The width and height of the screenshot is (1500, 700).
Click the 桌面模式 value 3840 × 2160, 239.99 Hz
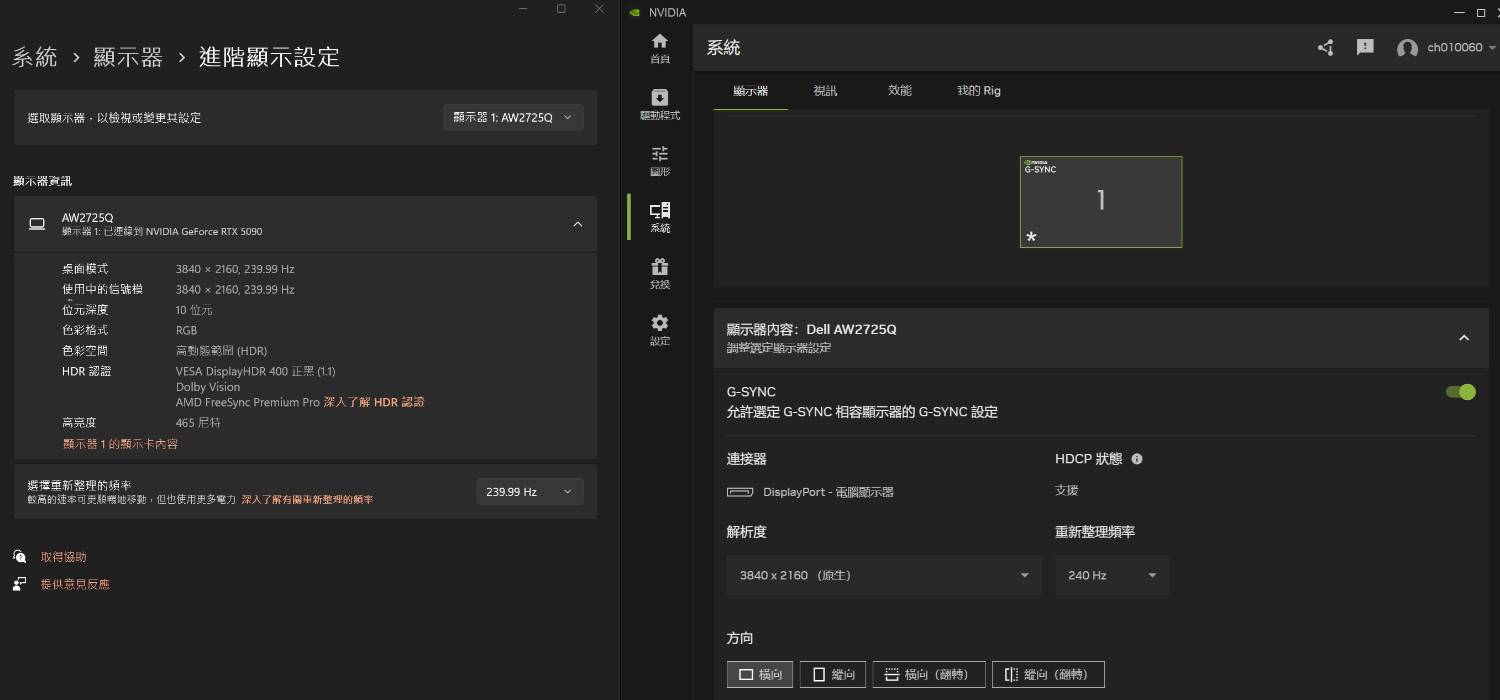[x=235, y=269]
